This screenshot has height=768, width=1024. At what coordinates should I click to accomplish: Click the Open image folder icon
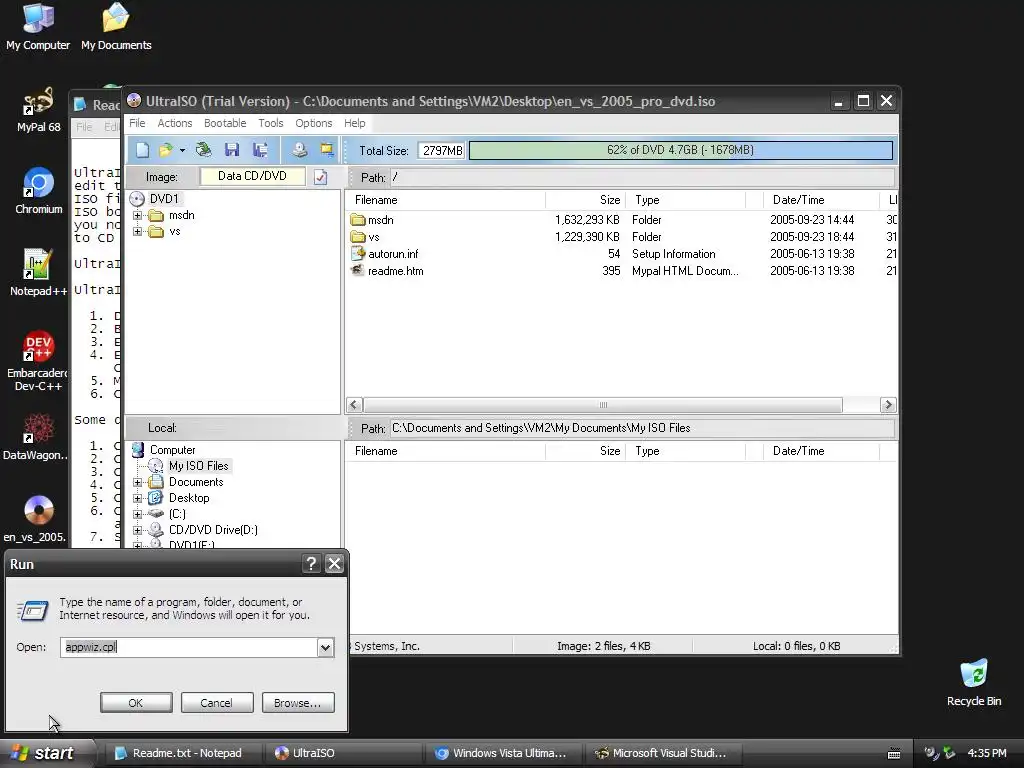click(165, 150)
